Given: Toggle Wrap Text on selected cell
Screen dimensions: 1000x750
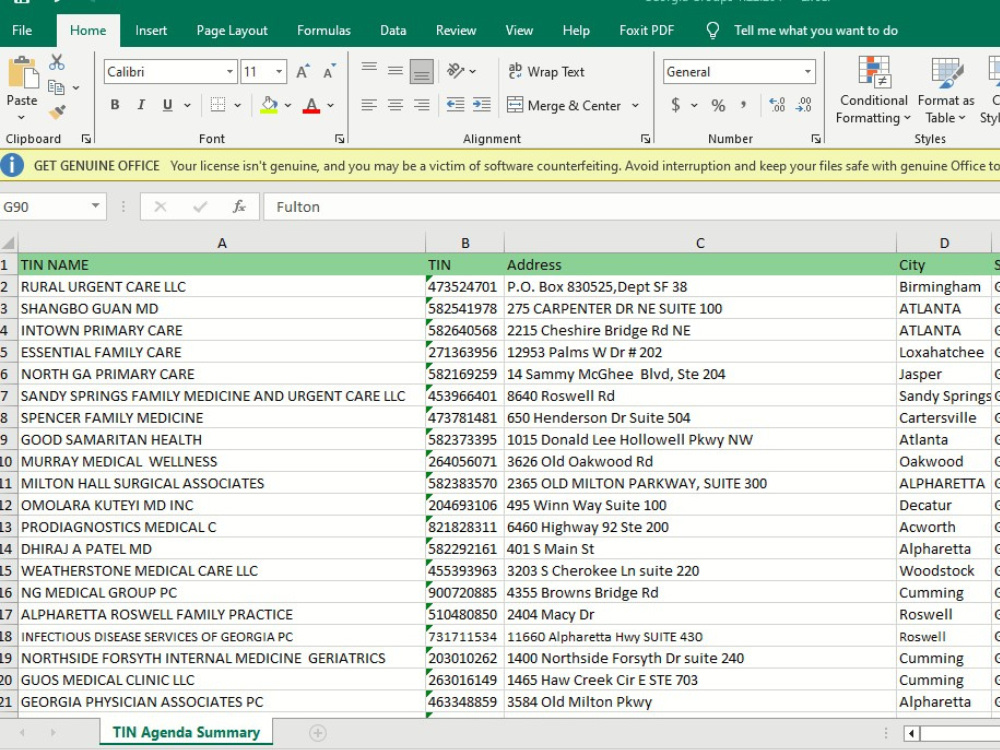Looking at the screenshot, I should point(547,71).
